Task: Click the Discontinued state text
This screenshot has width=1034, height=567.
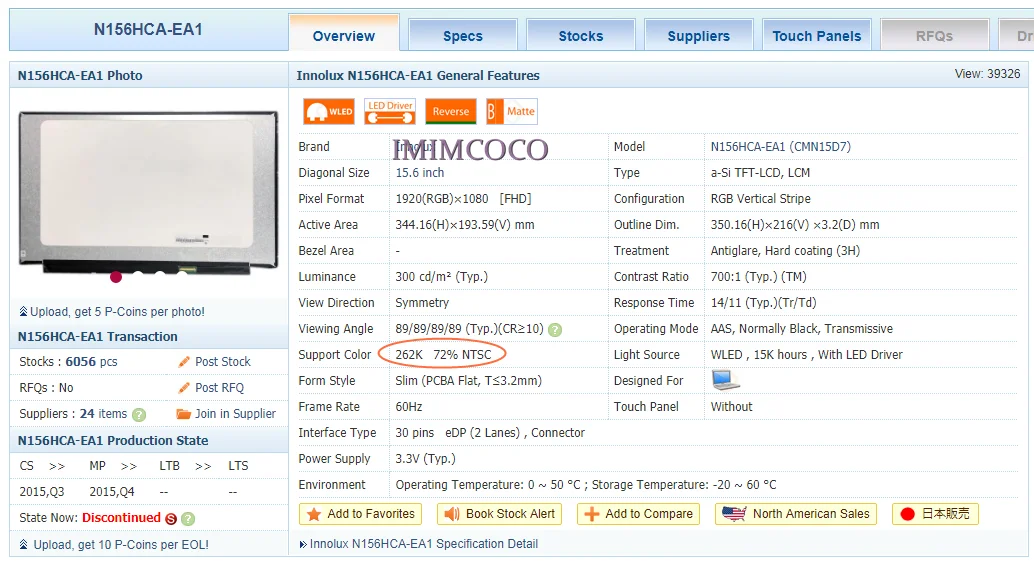Action: pos(121,518)
